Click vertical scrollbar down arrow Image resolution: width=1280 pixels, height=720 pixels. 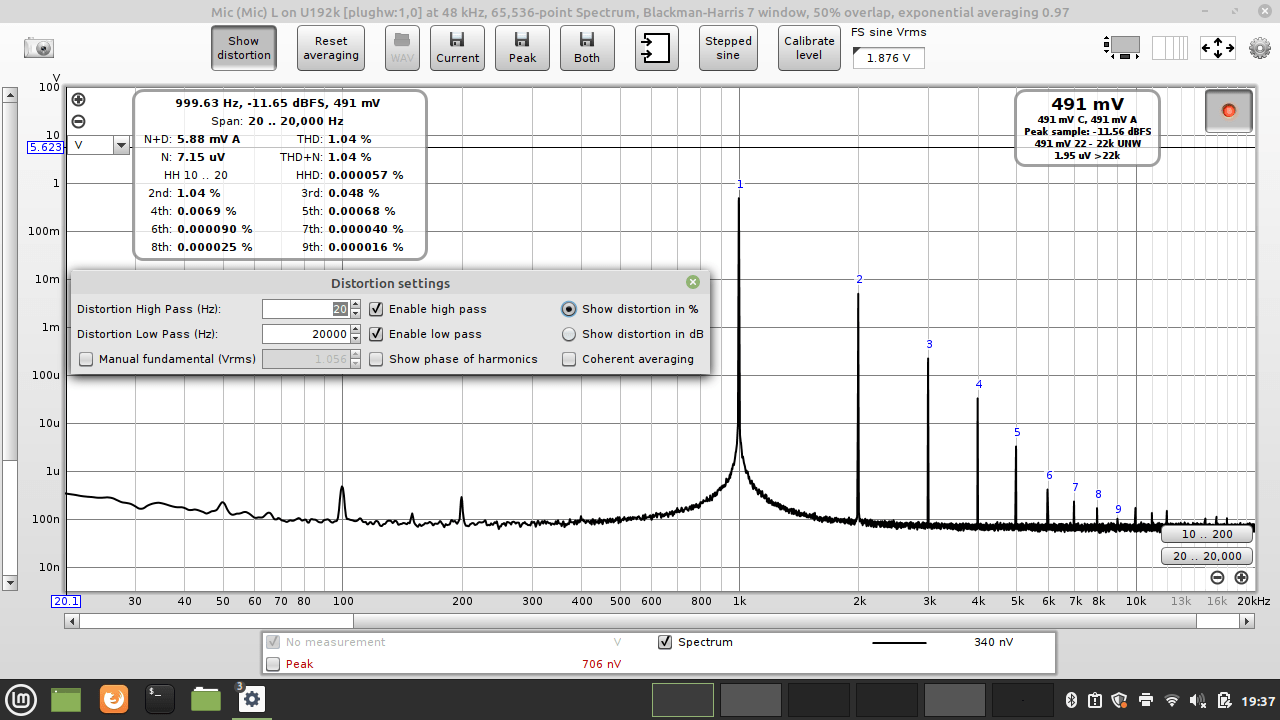pyautogui.click(x=10, y=582)
